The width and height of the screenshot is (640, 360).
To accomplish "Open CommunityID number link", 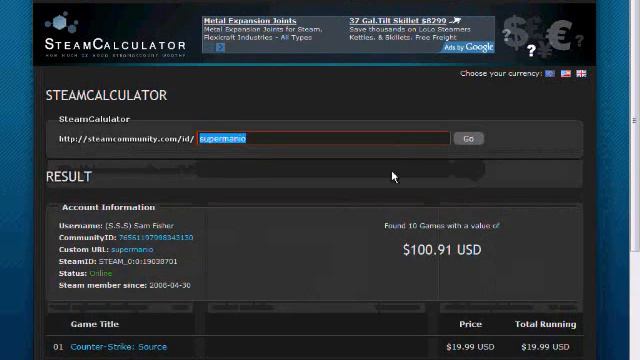I will tap(156, 238).
